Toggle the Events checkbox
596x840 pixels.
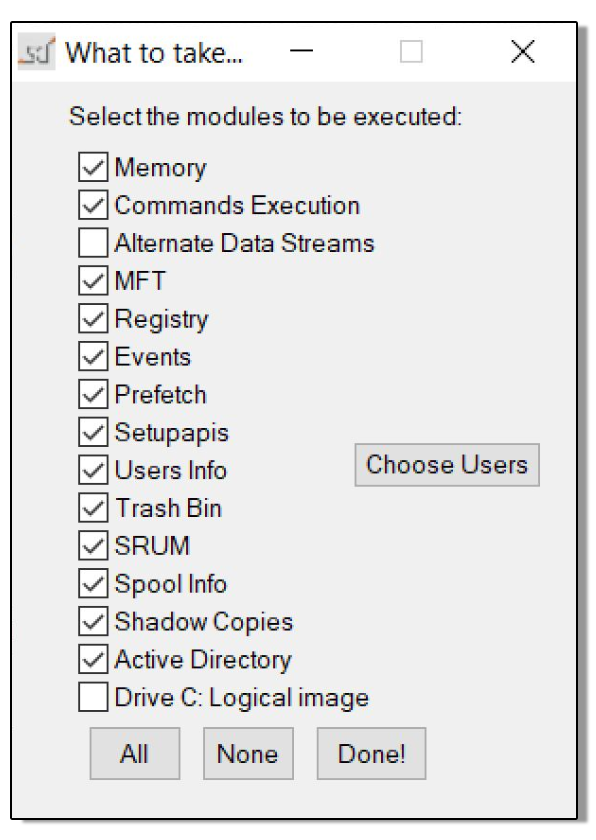click(x=93, y=356)
